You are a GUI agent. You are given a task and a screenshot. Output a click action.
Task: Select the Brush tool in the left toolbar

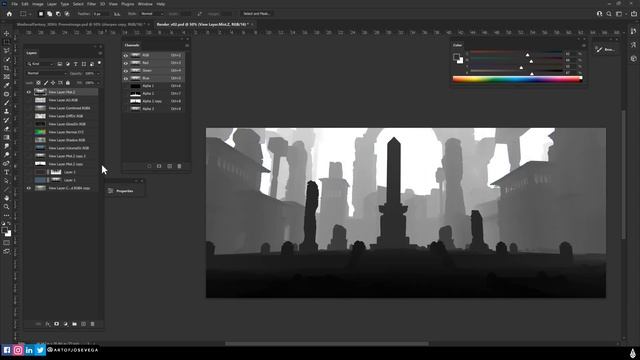coord(7,103)
